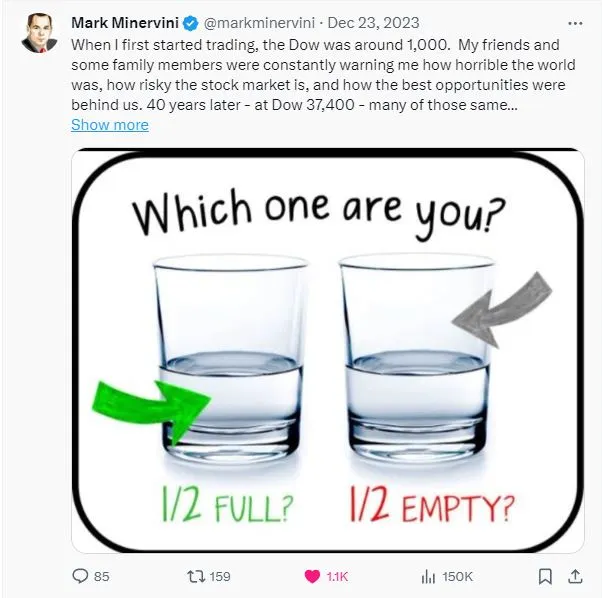Like the tweet with the heart icon
602x598 pixels.
coord(312,576)
